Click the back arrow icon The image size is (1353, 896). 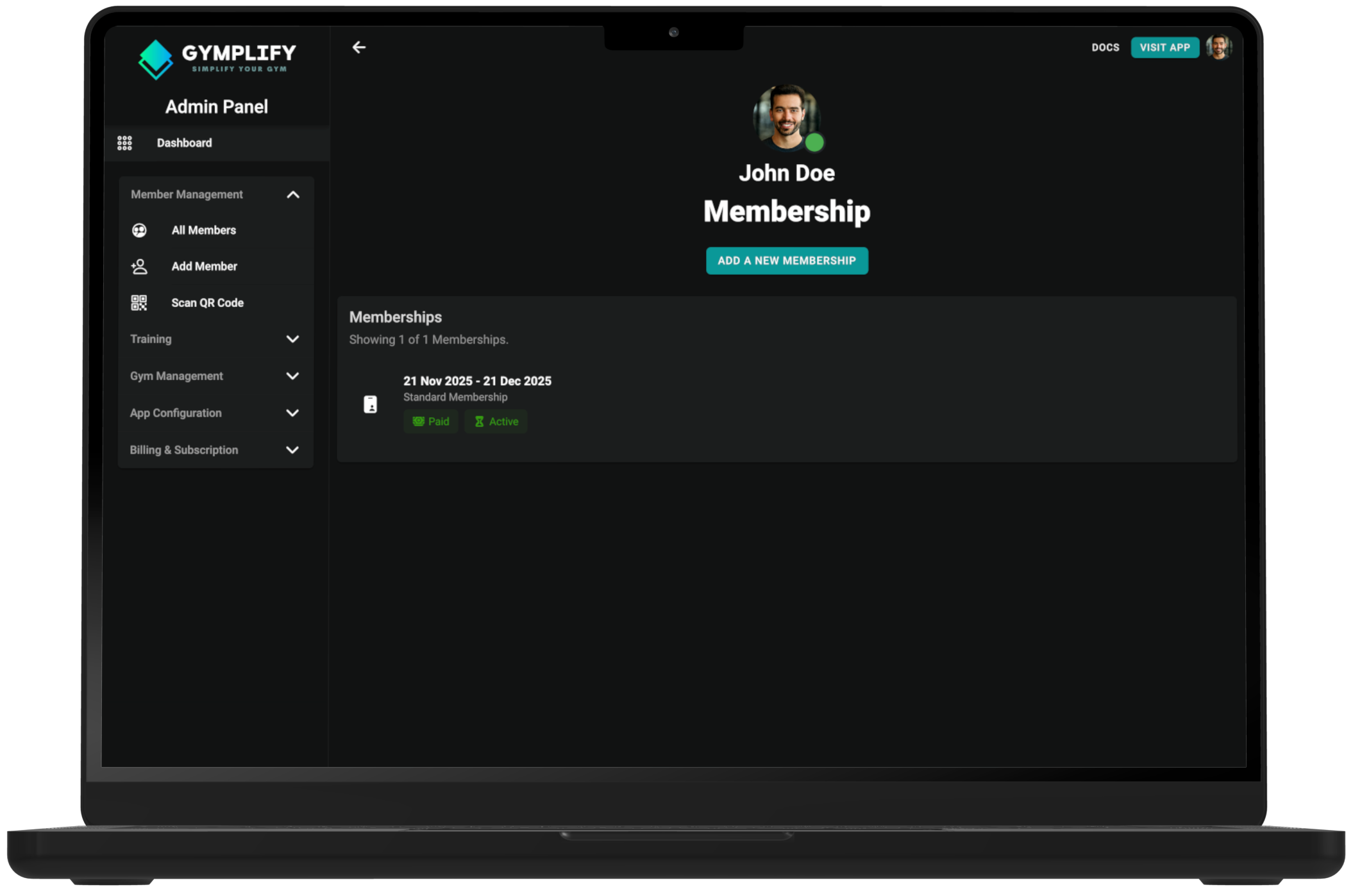coord(360,47)
